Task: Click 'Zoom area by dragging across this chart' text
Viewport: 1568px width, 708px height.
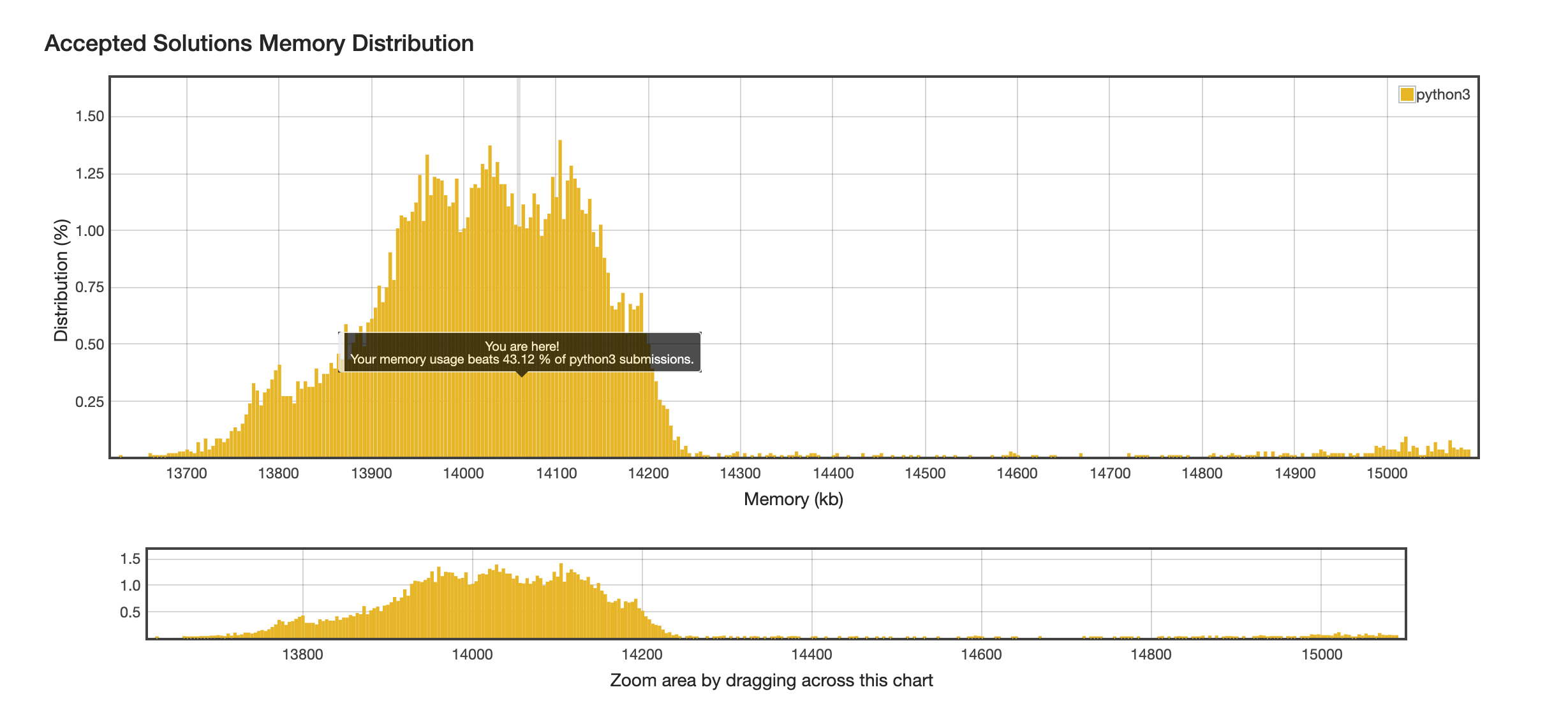Action: [771, 680]
